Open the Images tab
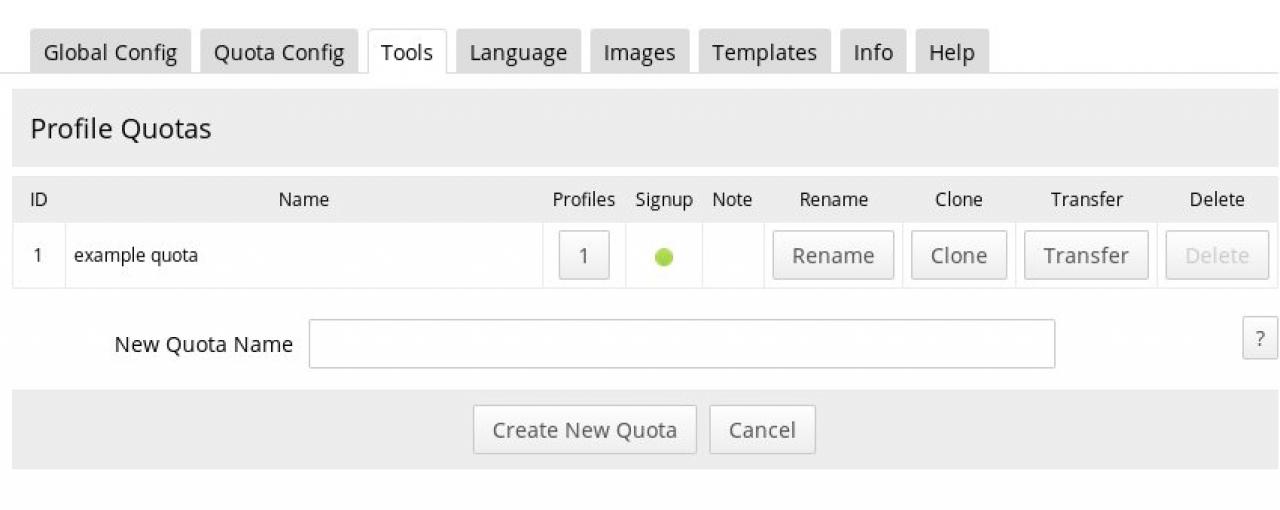This screenshot has width=1280, height=510. click(639, 52)
